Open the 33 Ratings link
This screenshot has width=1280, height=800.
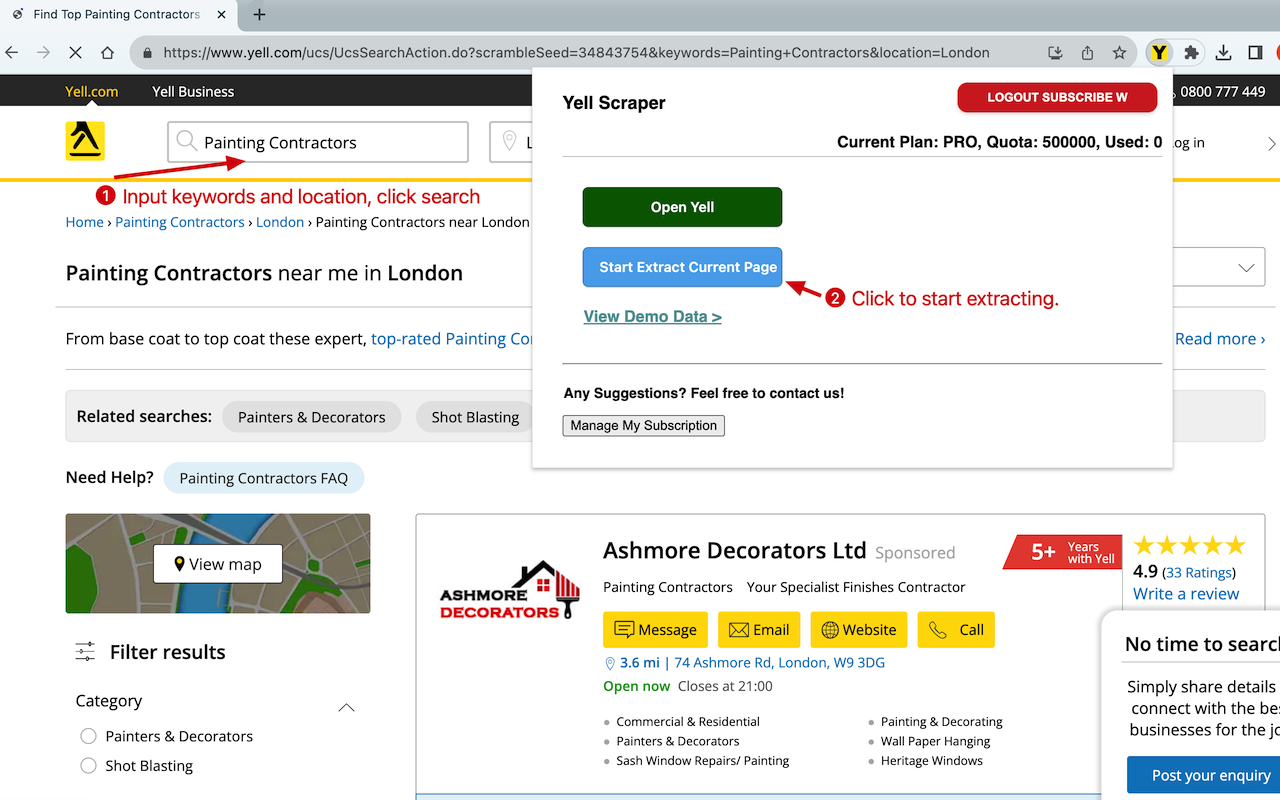click(x=1199, y=573)
